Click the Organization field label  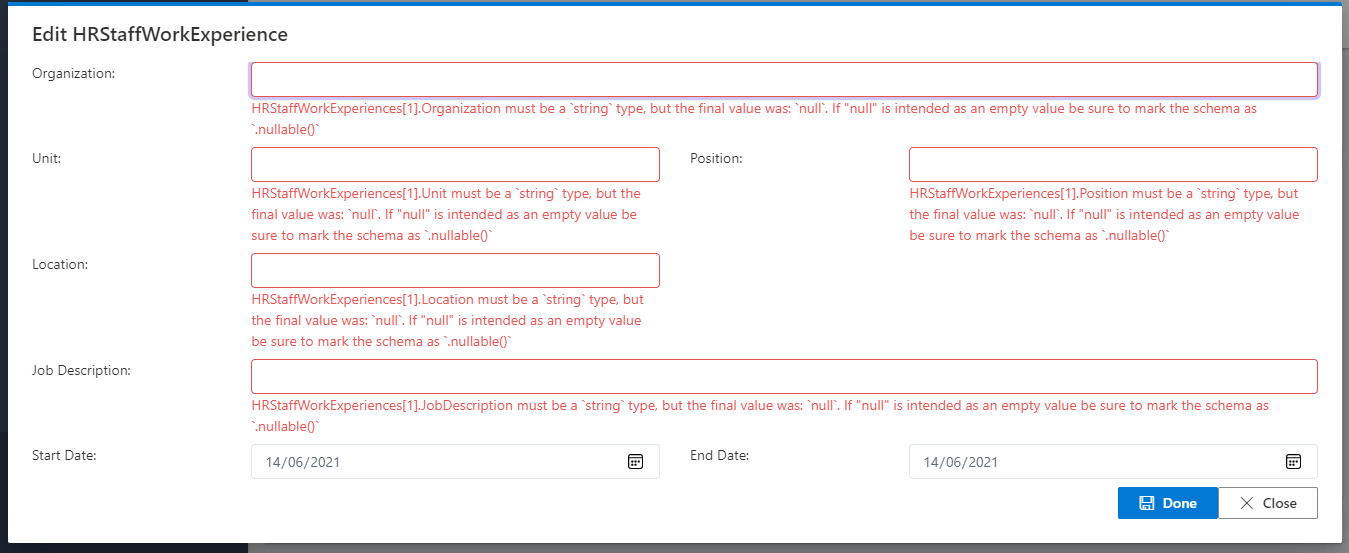pyautogui.click(x=74, y=73)
